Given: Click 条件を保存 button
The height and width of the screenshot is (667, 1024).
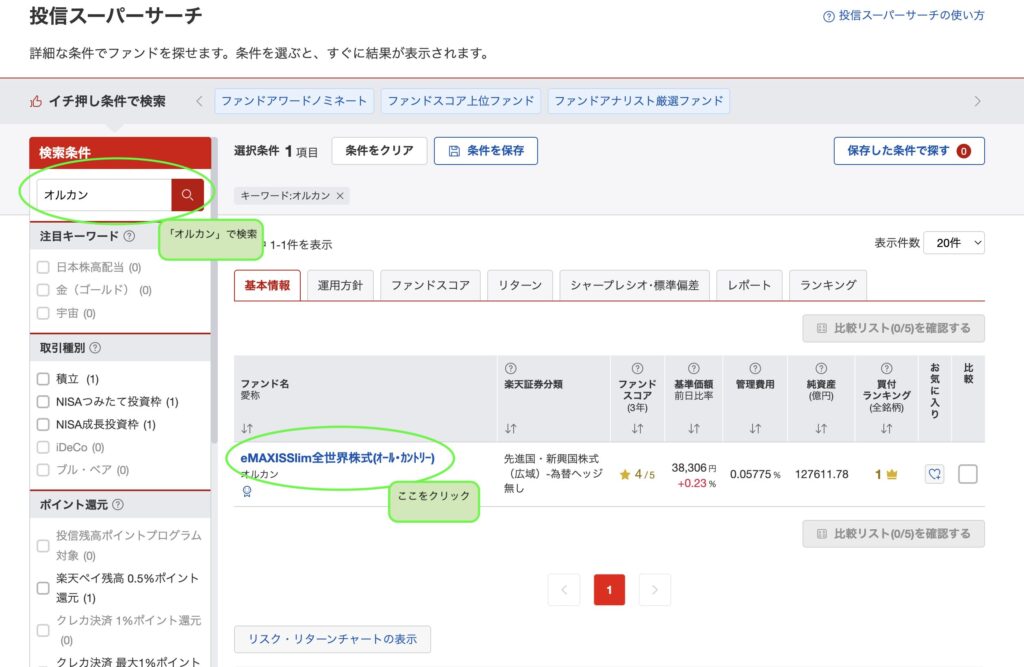Looking at the screenshot, I should pos(486,151).
